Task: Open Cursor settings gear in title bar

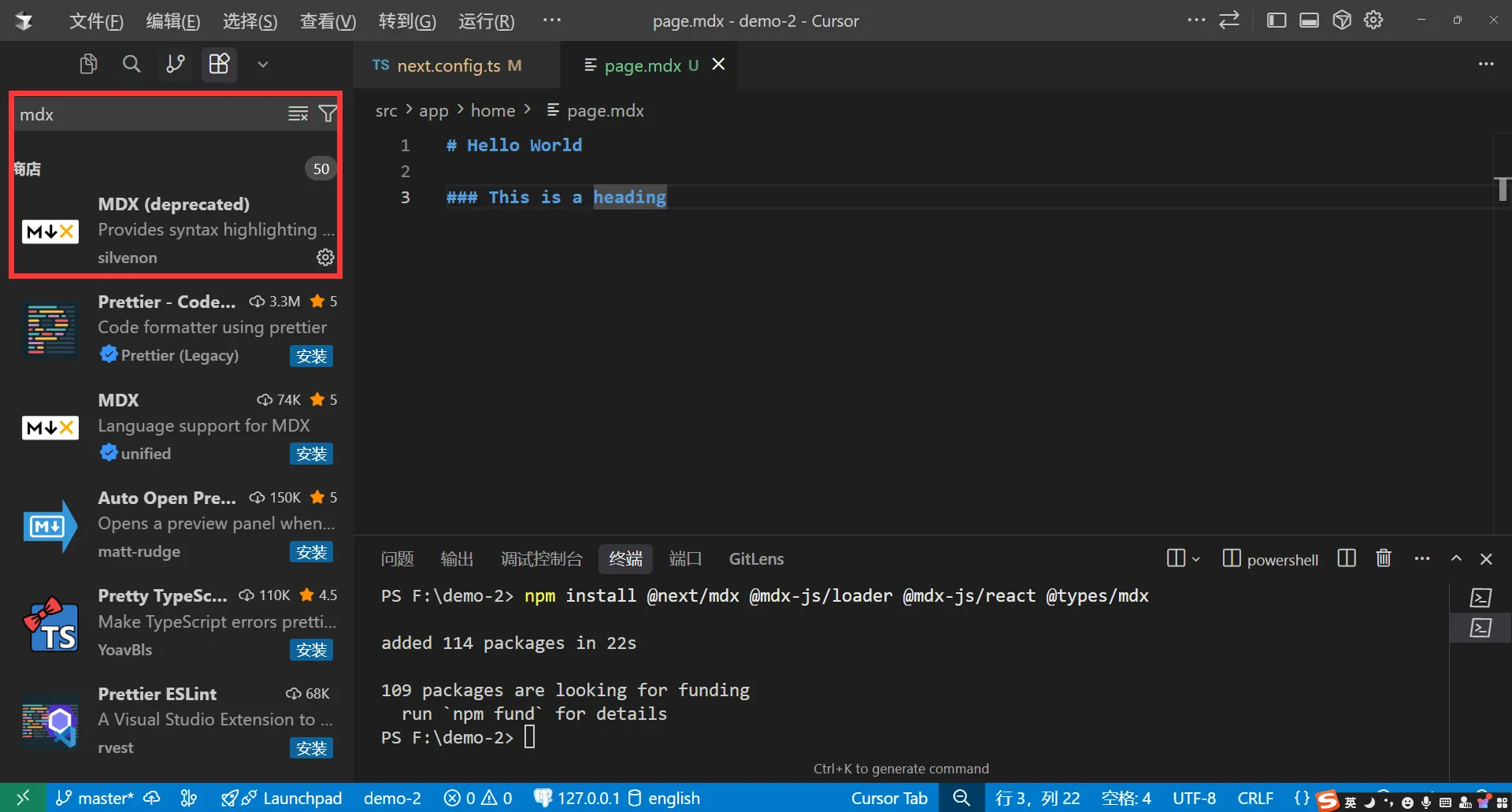Action: click(x=1373, y=20)
